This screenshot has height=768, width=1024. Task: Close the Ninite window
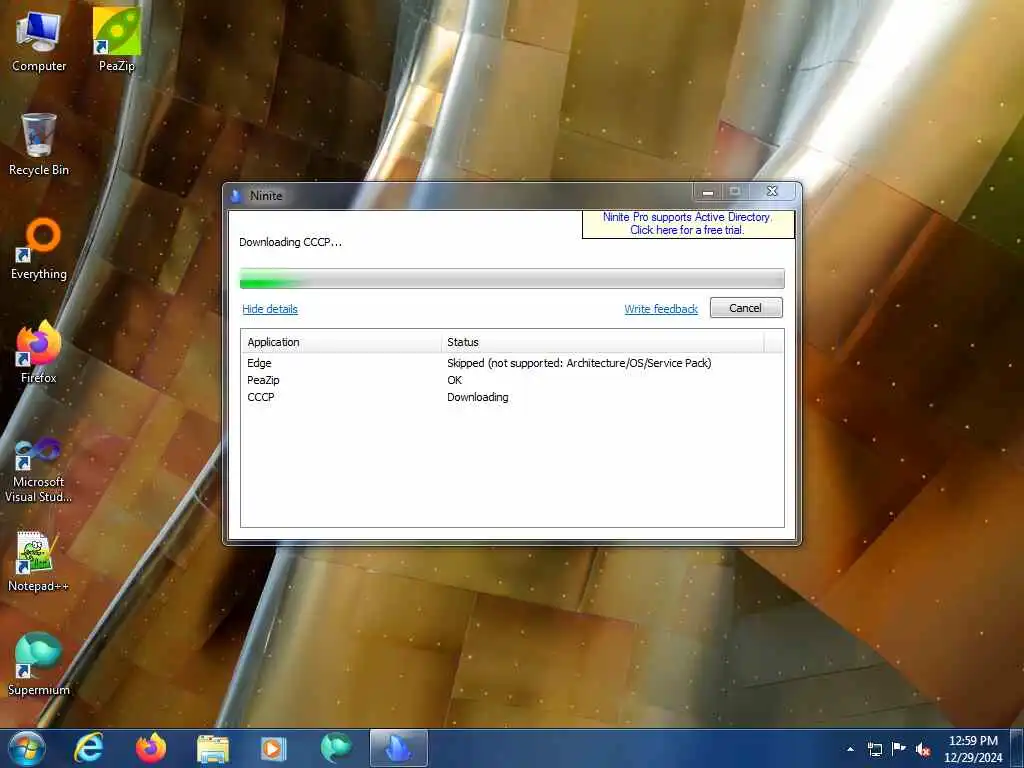pyautogui.click(x=773, y=191)
